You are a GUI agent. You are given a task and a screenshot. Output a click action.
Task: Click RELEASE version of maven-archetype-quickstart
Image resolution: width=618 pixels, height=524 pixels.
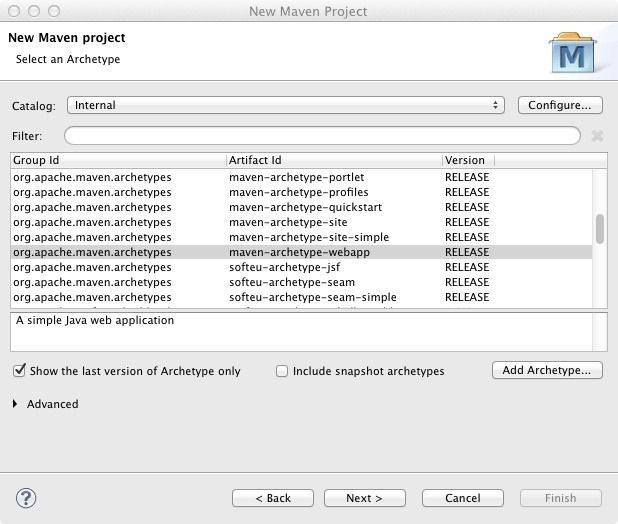point(467,207)
